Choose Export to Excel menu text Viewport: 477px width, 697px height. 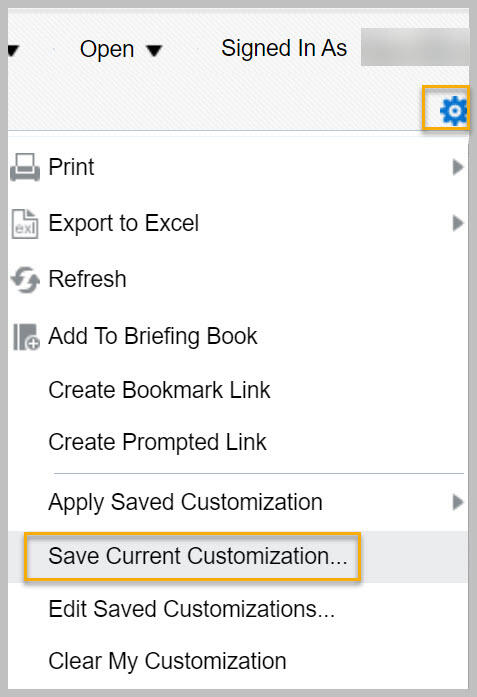pos(124,223)
